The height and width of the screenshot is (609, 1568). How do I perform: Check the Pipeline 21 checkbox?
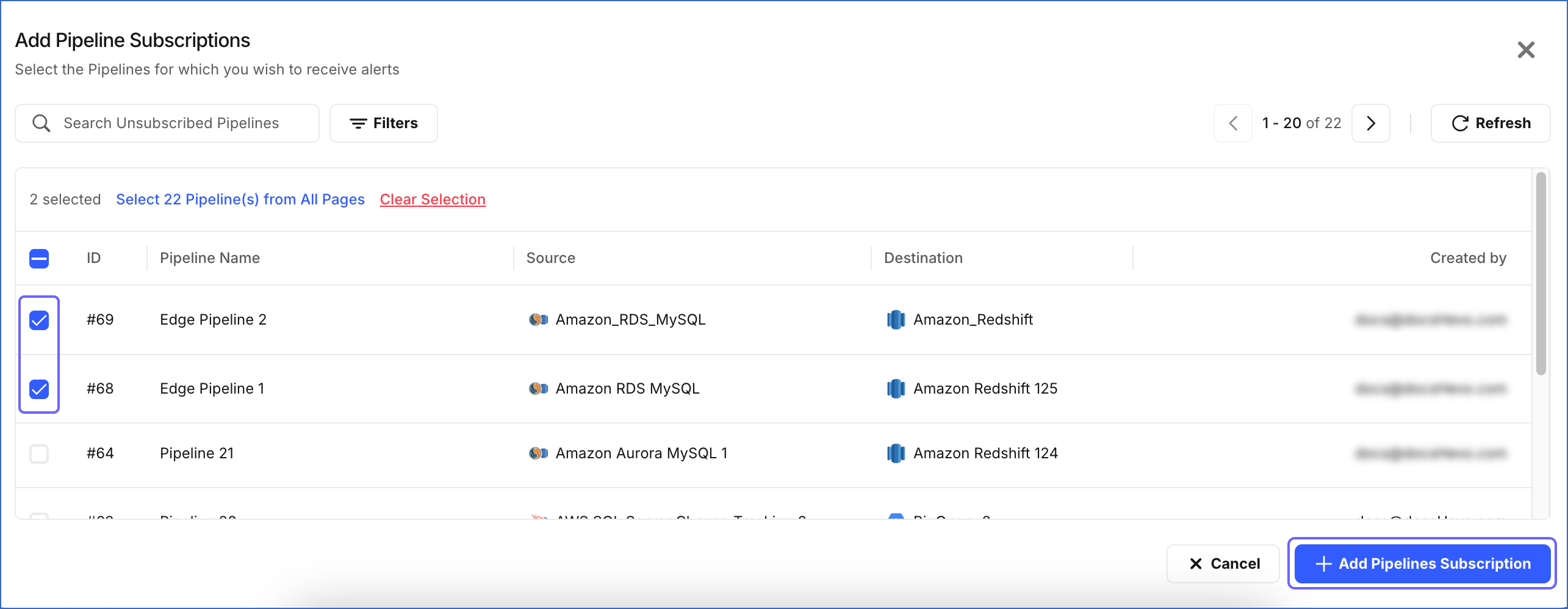[38, 453]
